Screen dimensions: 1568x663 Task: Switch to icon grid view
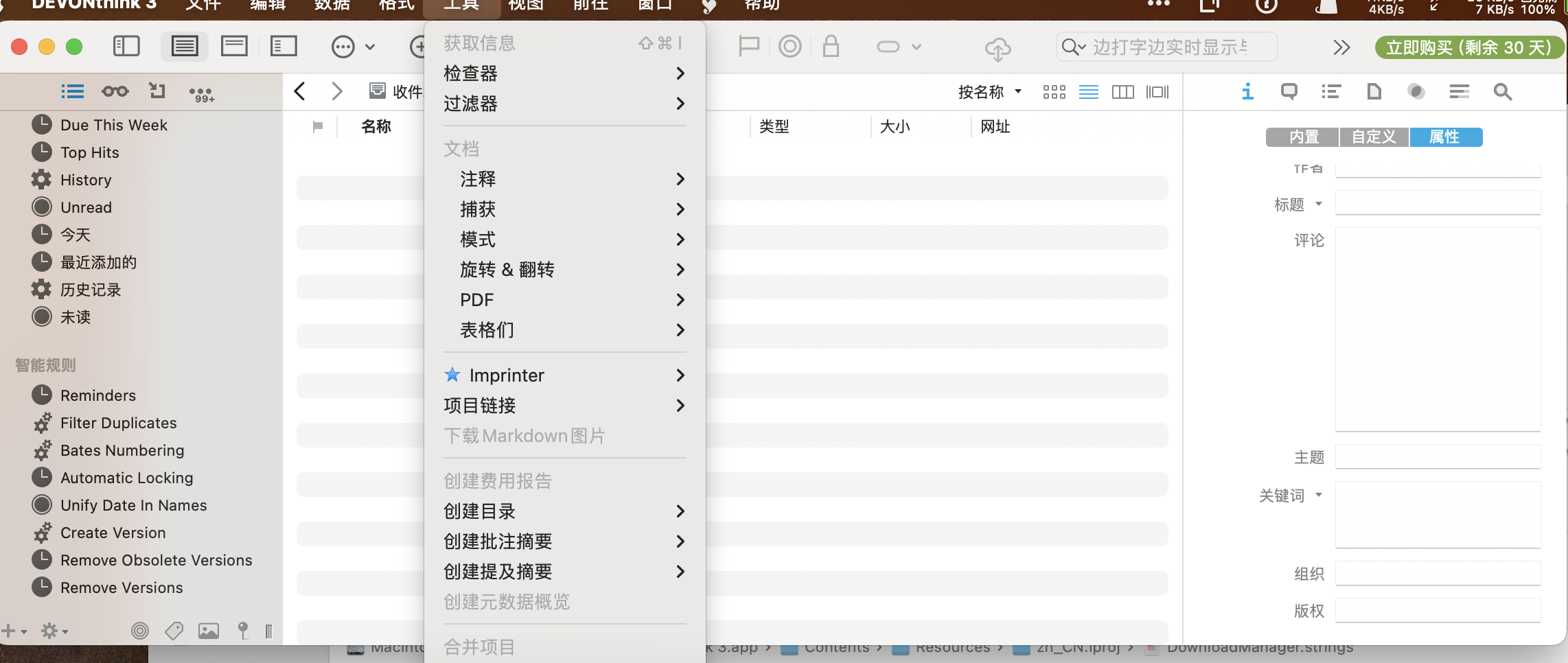[x=1054, y=92]
